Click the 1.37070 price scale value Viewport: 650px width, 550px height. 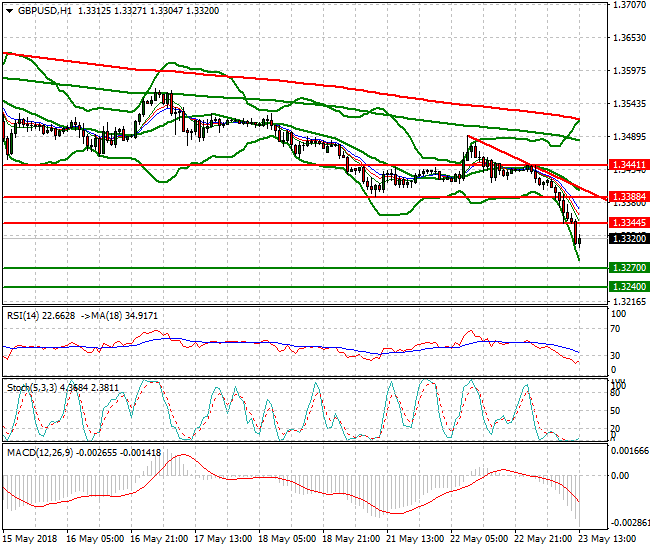coord(630,5)
